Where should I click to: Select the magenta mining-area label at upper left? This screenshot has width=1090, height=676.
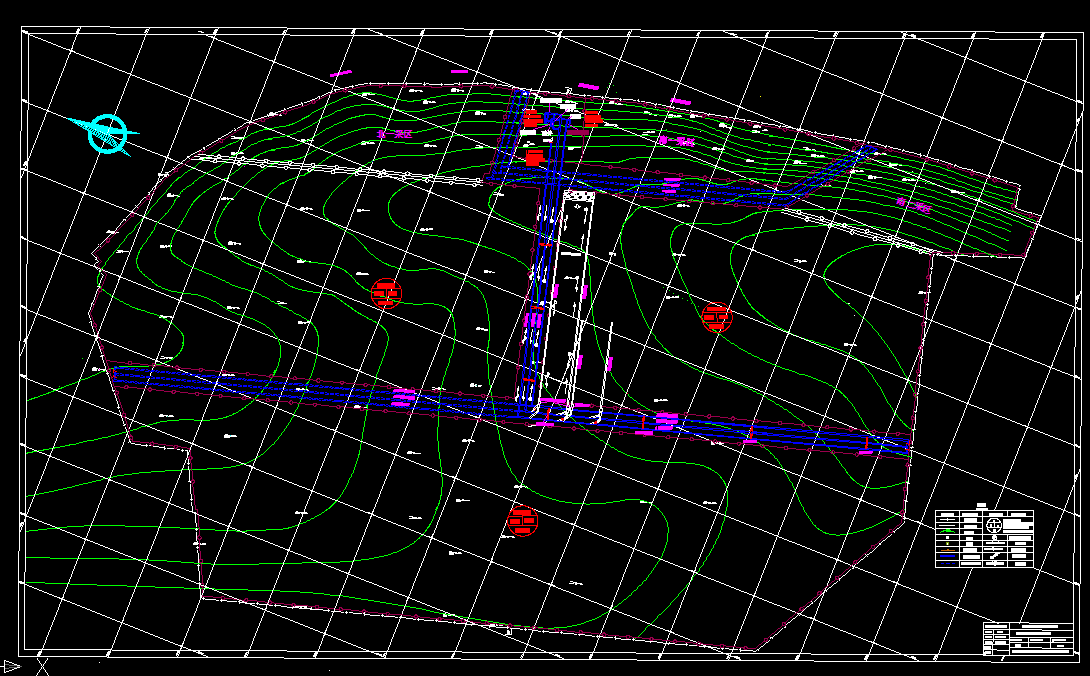(x=394, y=134)
